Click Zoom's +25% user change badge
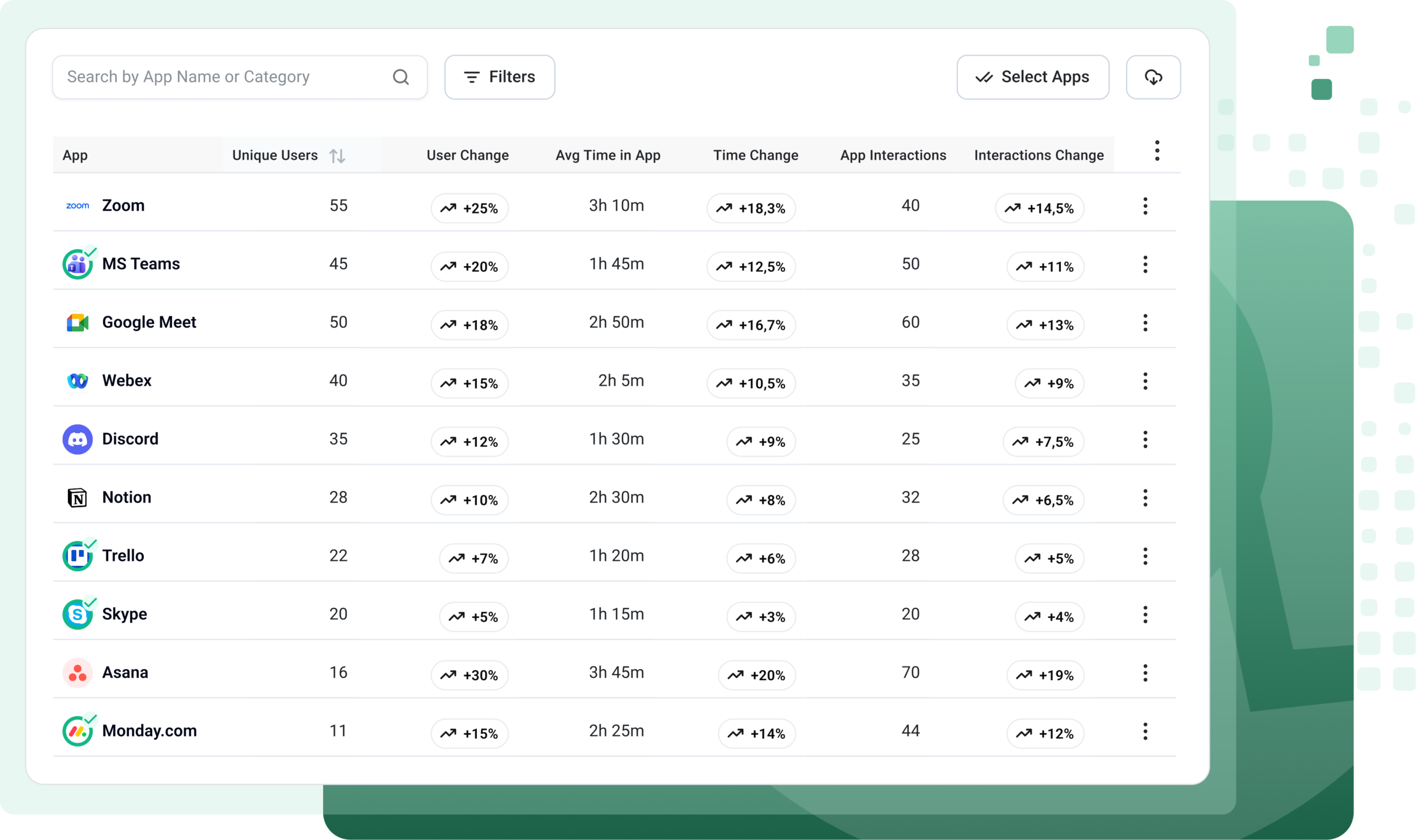Screen dimensions: 1416x840 [x=470, y=208]
